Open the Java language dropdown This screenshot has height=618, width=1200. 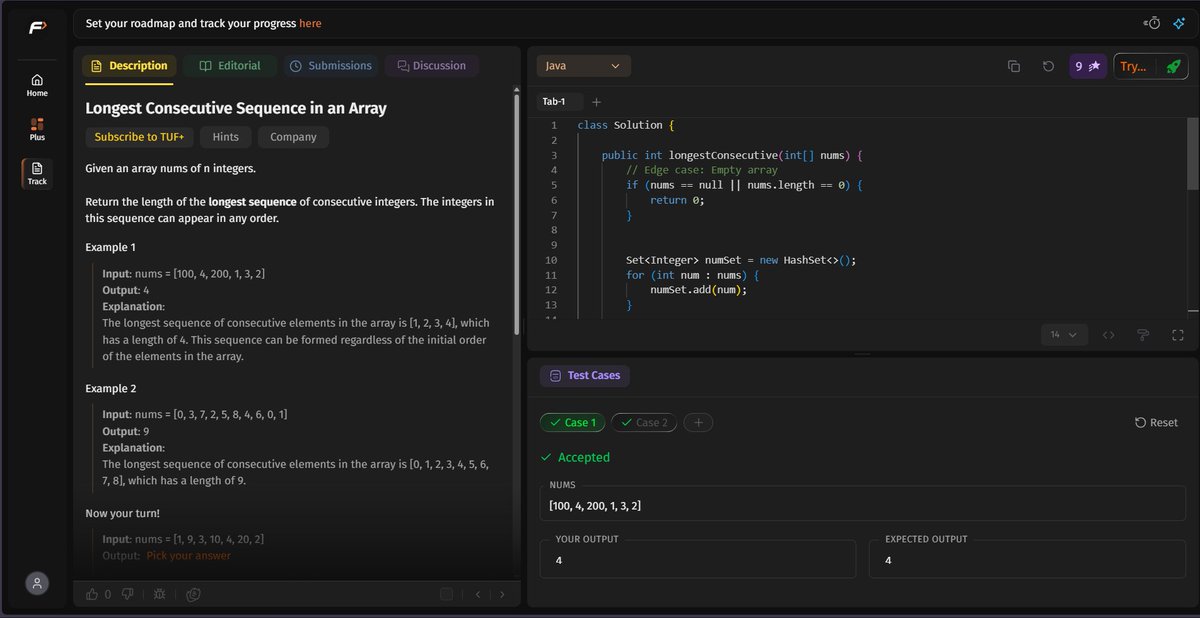[584, 66]
